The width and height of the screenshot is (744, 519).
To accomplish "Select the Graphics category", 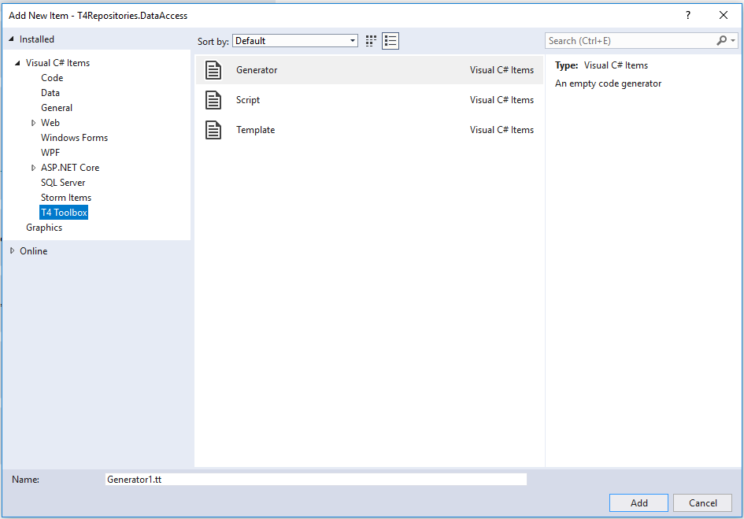I will coord(44,228).
